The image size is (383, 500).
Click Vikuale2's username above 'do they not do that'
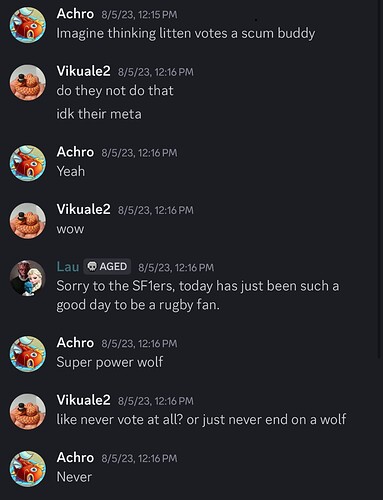click(83, 71)
